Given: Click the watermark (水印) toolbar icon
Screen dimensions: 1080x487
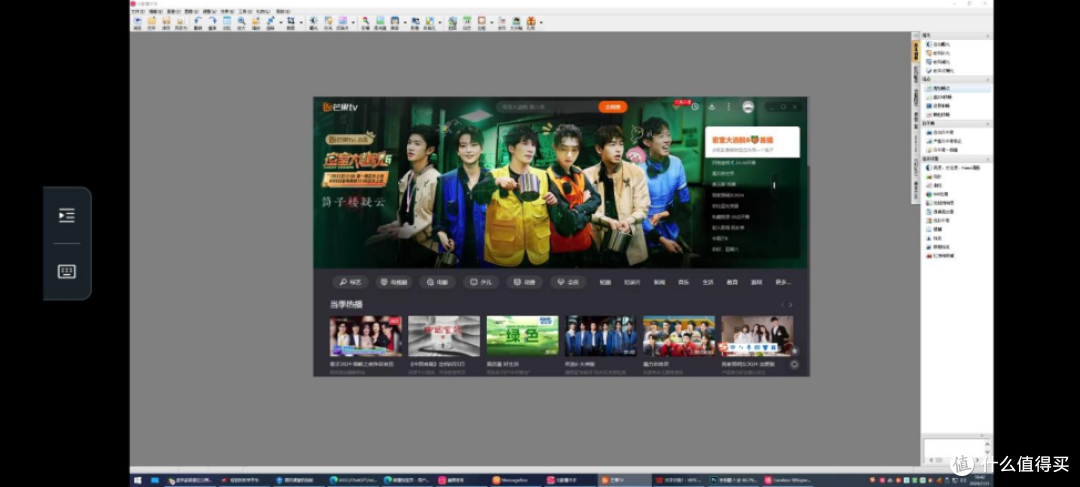Looking at the screenshot, I should pos(501,23).
